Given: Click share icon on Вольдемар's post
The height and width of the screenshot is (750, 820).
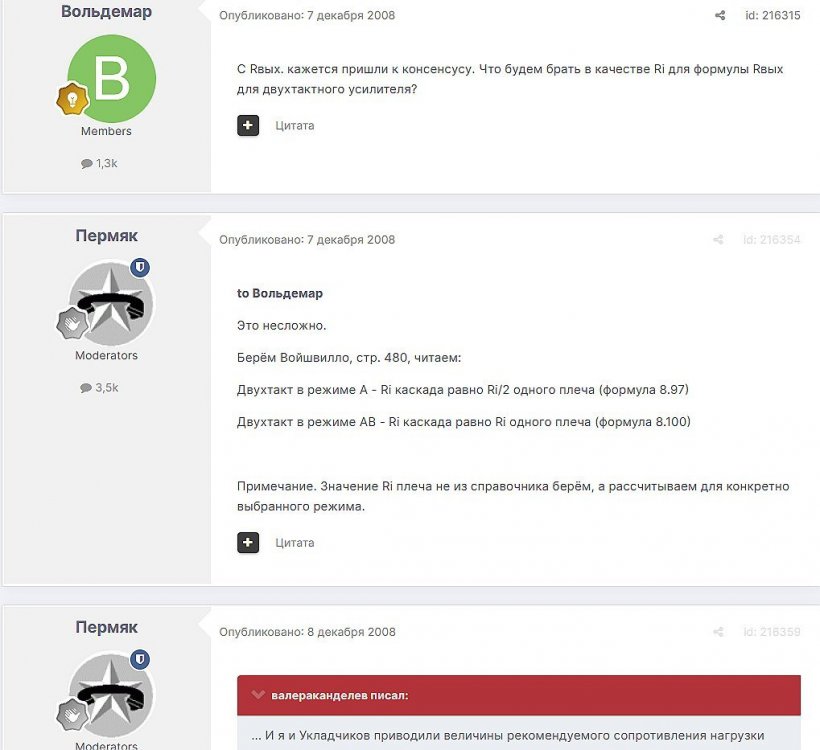Looking at the screenshot, I should 720,15.
